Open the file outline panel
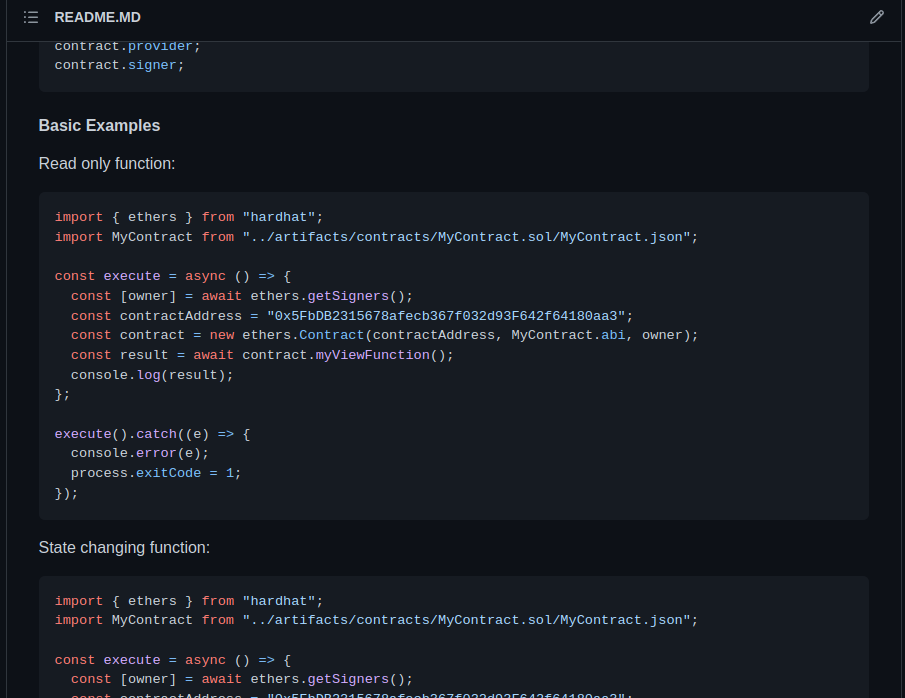 pos(30,17)
